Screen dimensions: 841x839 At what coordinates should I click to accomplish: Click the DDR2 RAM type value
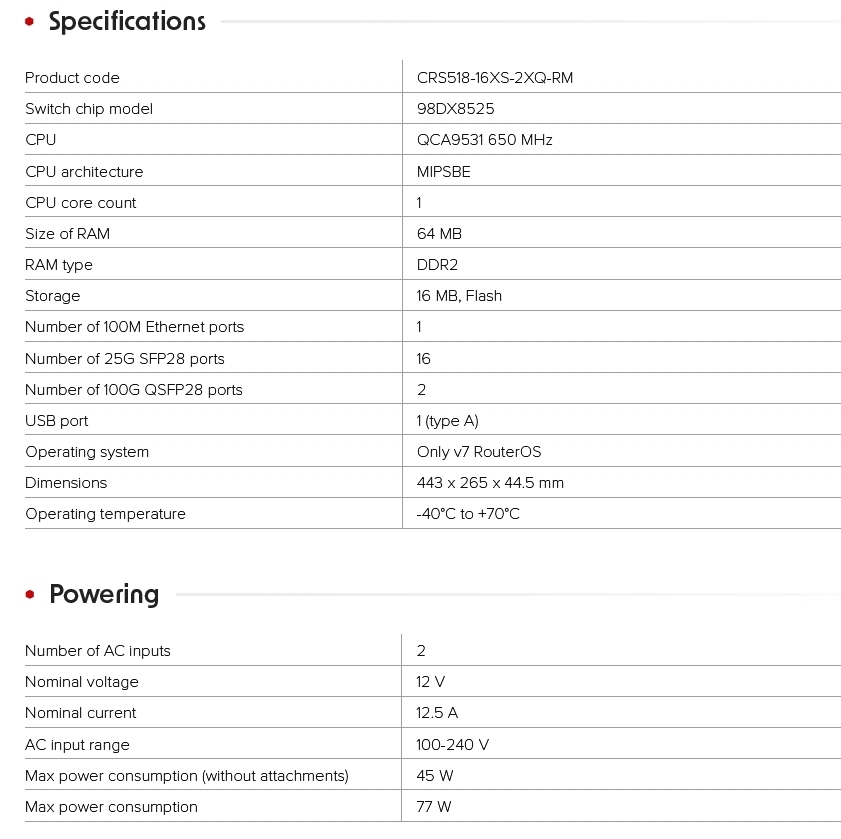436,265
